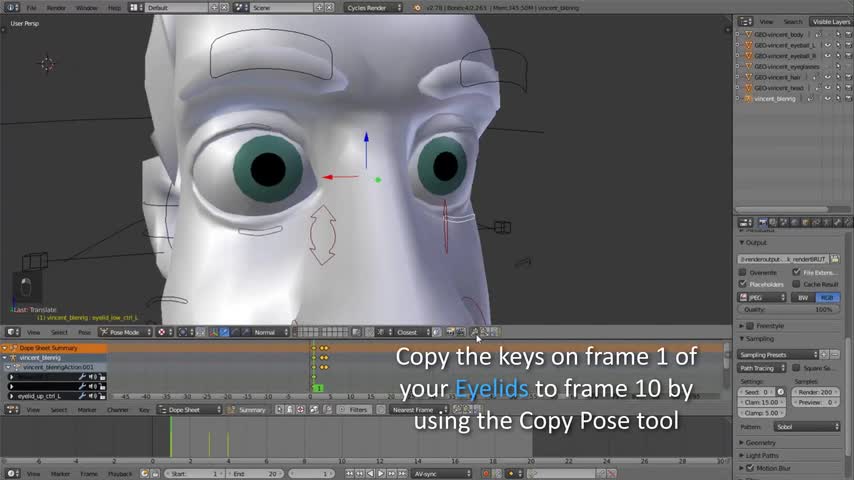Expand the Geometry panel
Image resolution: width=854 pixels, height=480 pixels.
coord(741,442)
